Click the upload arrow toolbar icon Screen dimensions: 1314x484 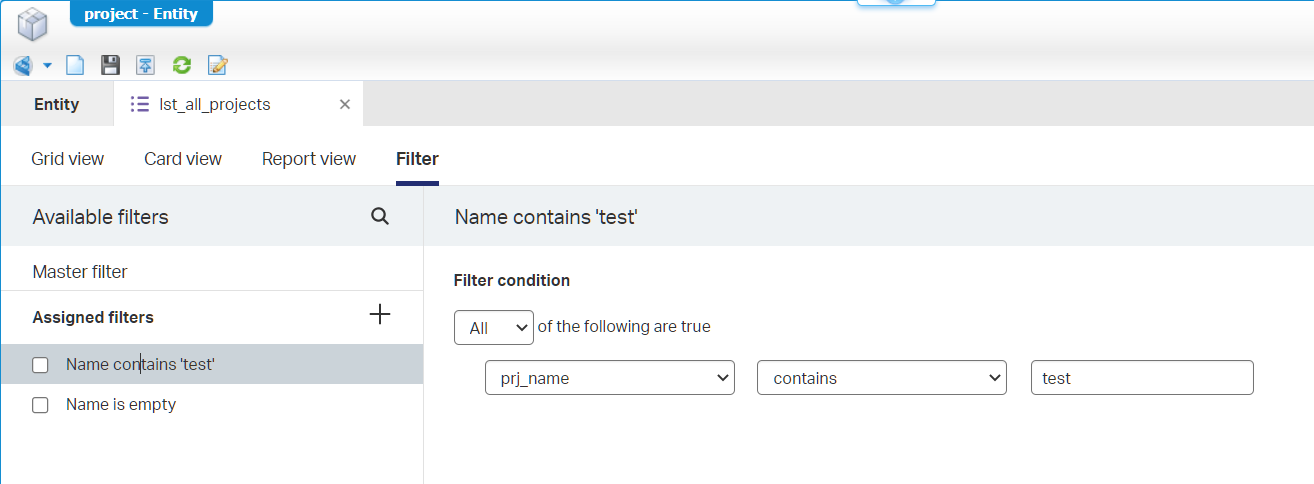146,66
